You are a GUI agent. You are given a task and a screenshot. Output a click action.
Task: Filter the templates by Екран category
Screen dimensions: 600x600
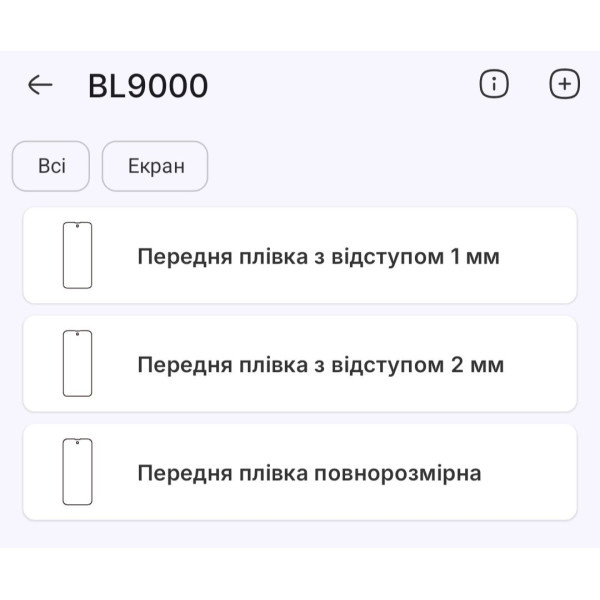(x=155, y=166)
